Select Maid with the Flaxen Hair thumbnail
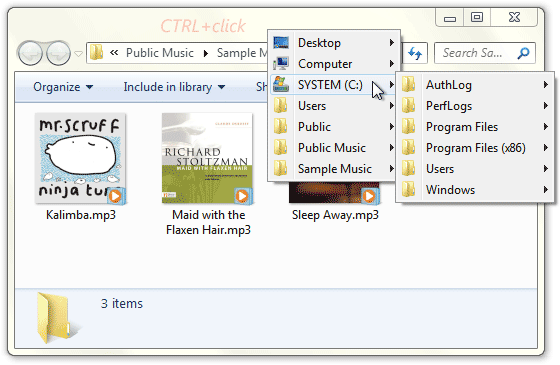The image size is (560, 365). point(207,159)
